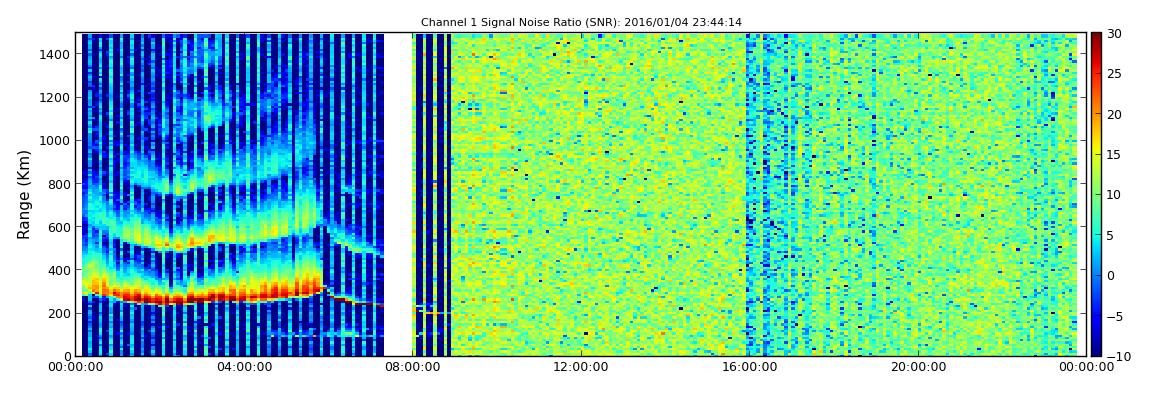Viewport: 1150px width, 407px height.
Task: Click the colorbar tick label 25
Action: tap(1115, 74)
